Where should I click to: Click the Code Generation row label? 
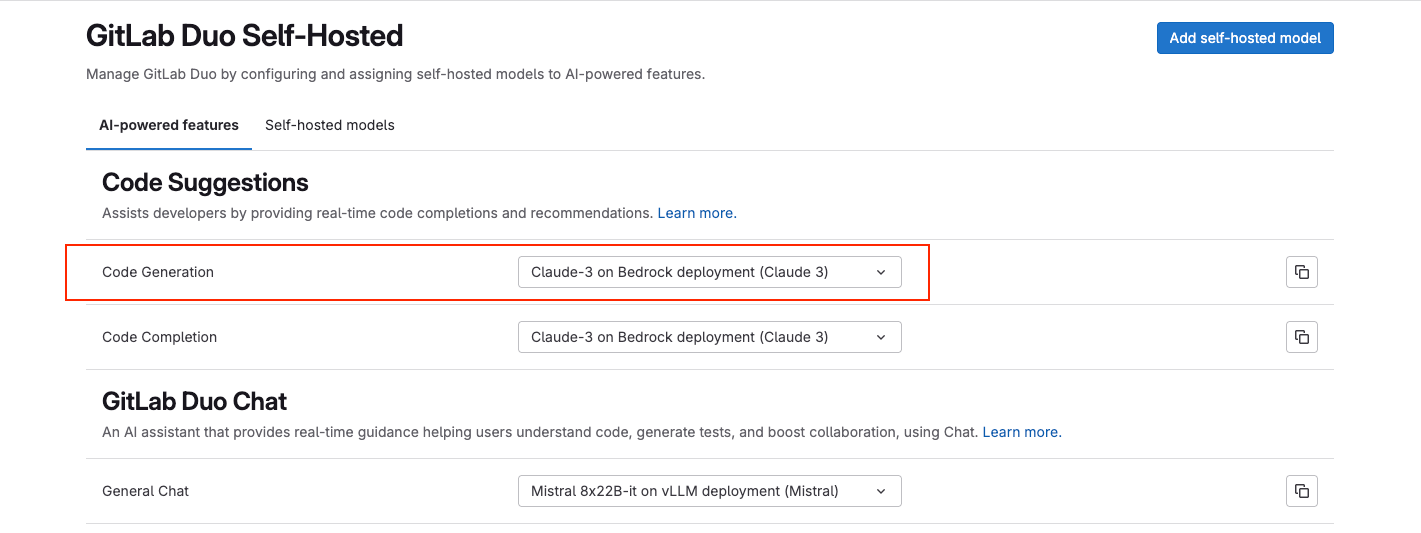pyautogui.click(x=158, y=272)
